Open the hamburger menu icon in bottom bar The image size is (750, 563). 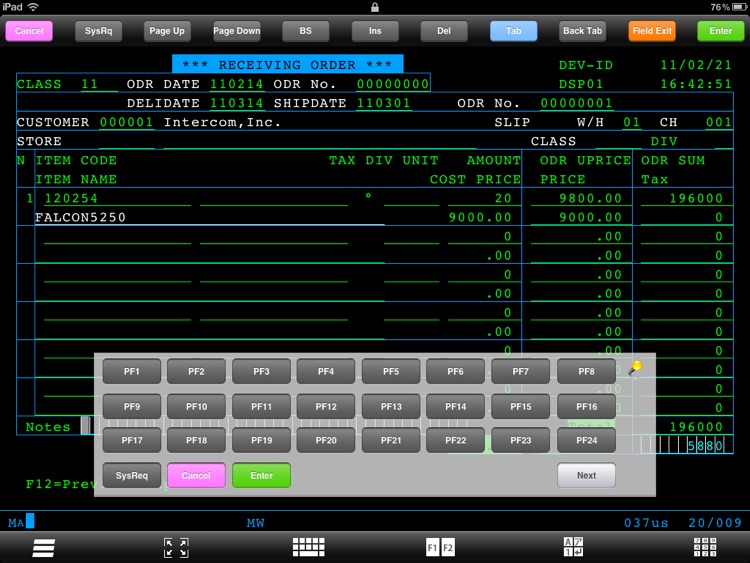point(44,548)
